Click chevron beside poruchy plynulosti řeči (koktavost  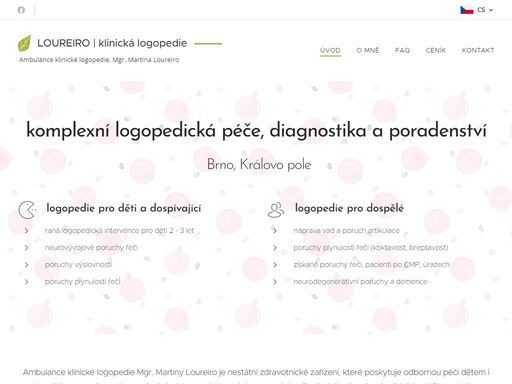[x=275, y=248]
